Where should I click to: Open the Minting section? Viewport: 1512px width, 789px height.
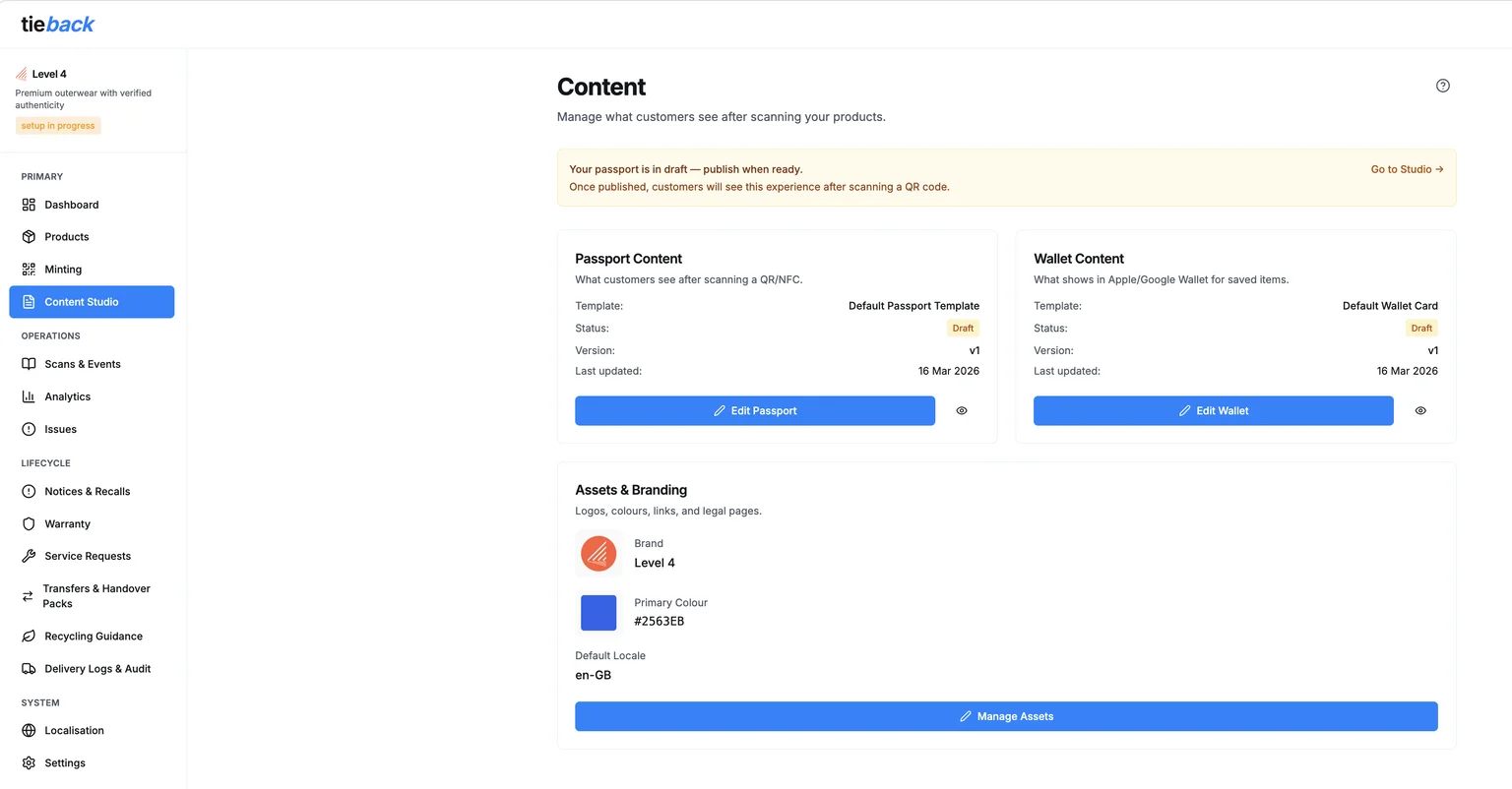(x=62, y=269)
